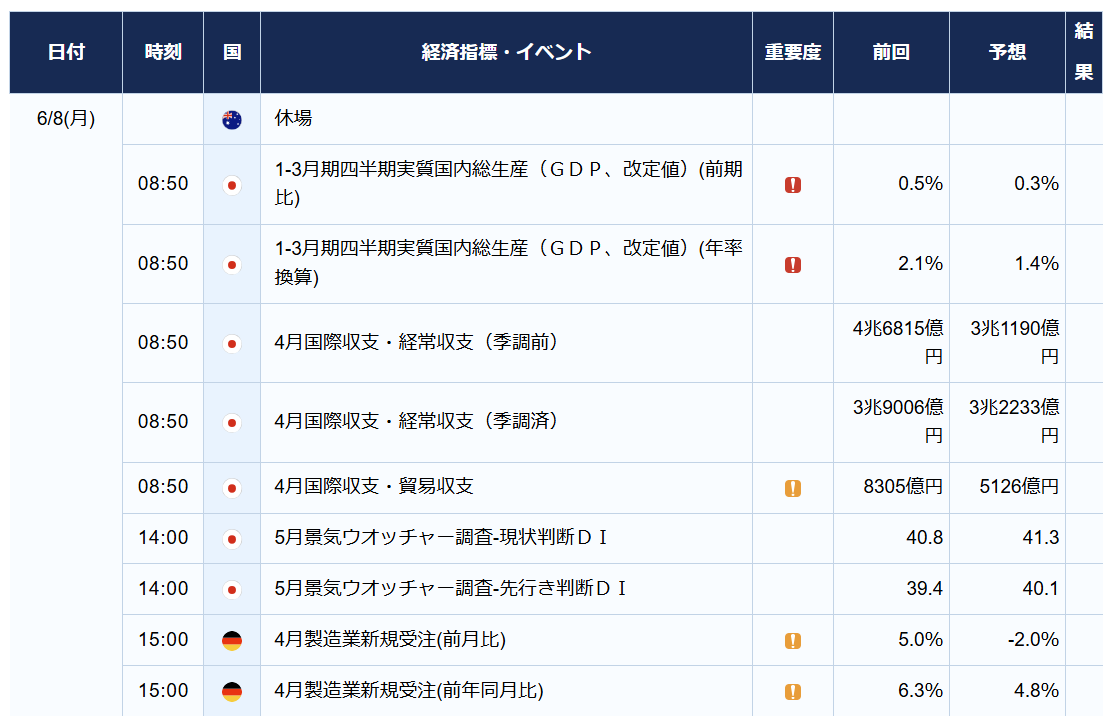Image resolution: width=1109 pixels, height=725 pixels.
Task: Click orange importance icon in 製造業新規受注(前月比) row
Action: pyautogui.click(x=793, y=641)
